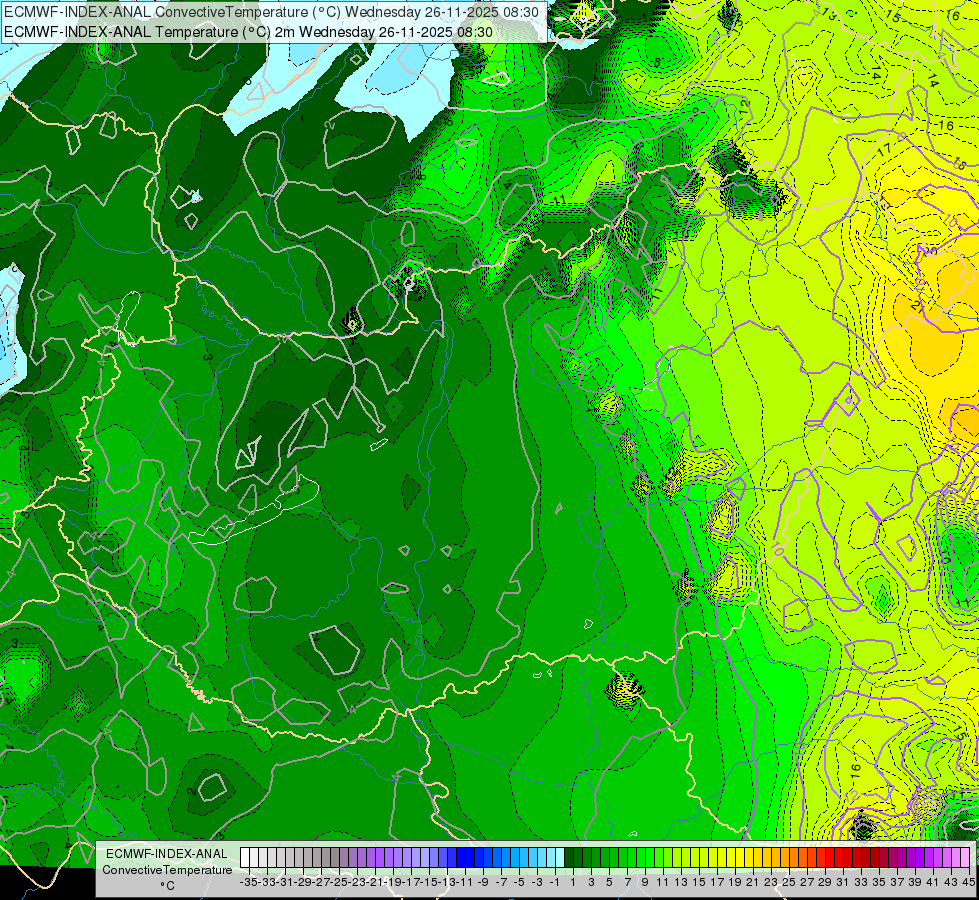Click the ECMWF-INDEX-ANAL legend heading
Viewport: 979px width, 900px height.
click(x=166, y=854)
